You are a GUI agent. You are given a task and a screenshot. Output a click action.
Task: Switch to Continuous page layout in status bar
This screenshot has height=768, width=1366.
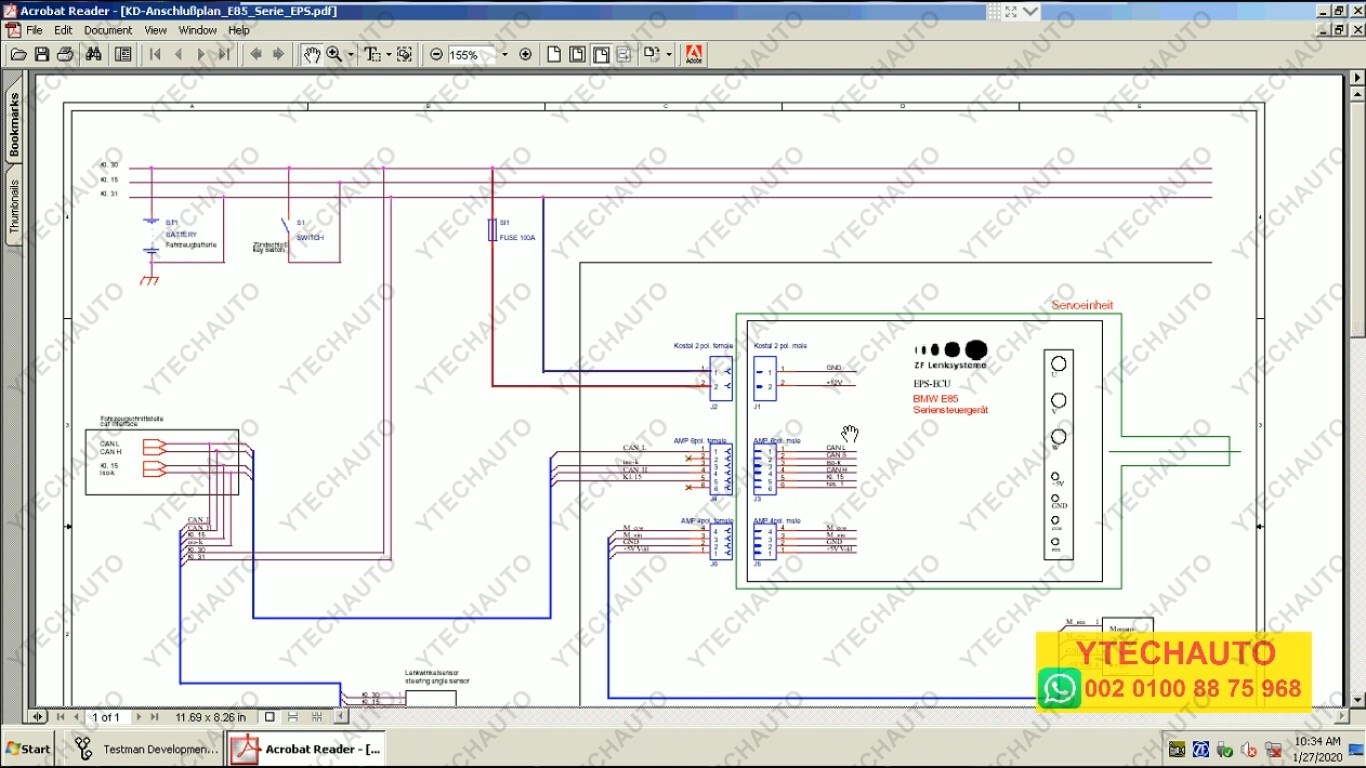(x=291, y=716)
